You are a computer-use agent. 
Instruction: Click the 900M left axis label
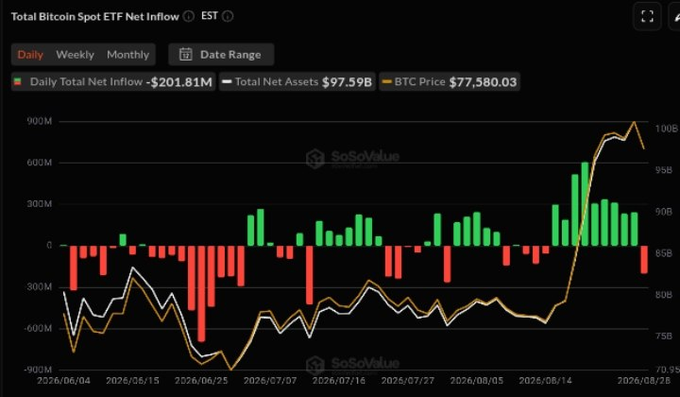coord(39,121)
